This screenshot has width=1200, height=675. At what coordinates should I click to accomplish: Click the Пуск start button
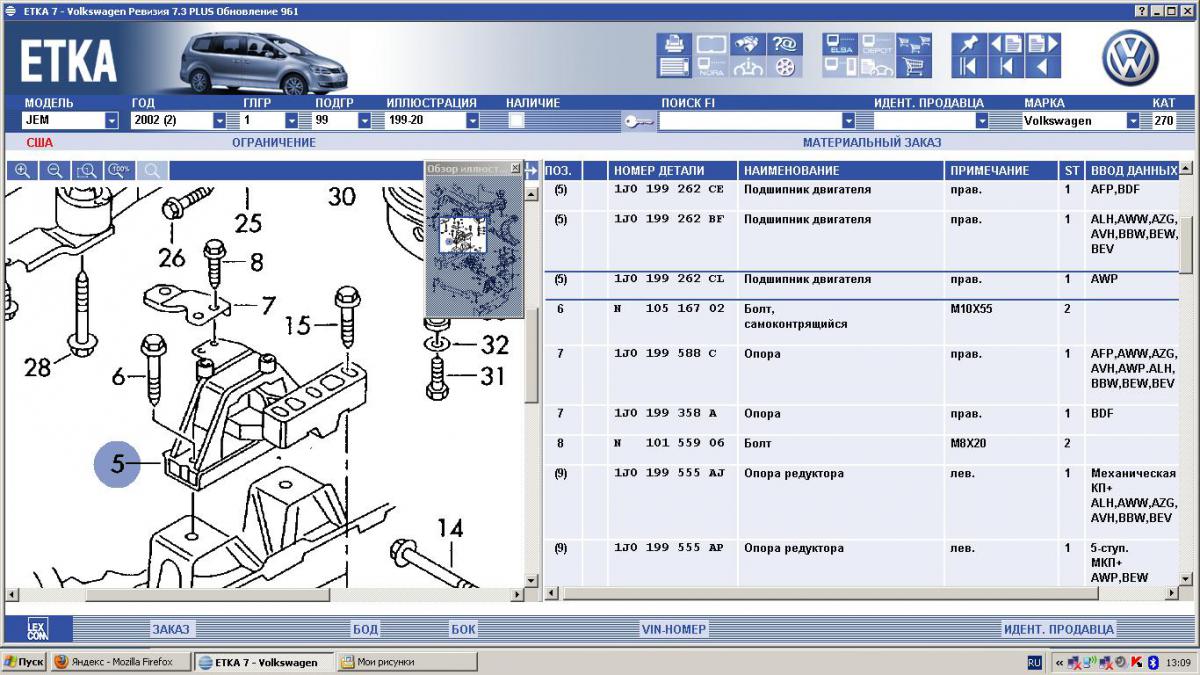tap(24, 662)
